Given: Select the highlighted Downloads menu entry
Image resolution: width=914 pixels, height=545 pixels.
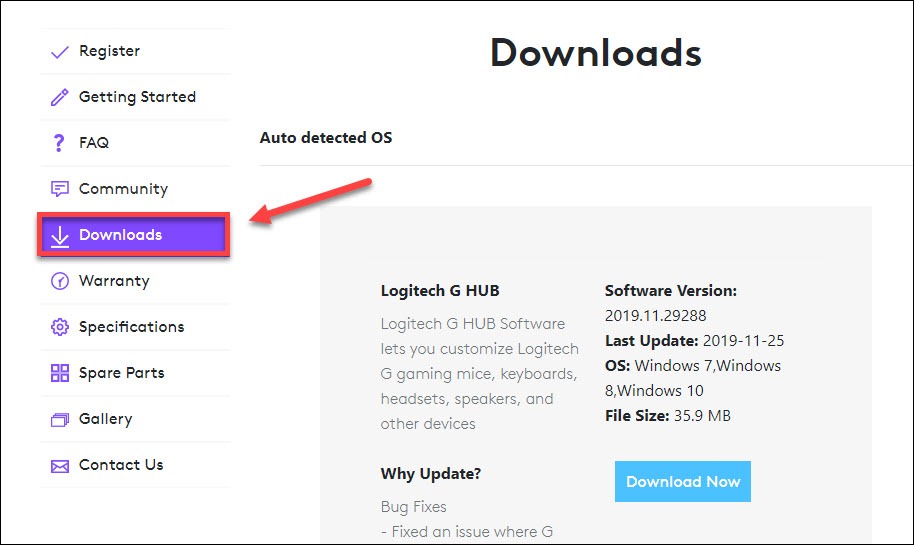Looking at the screenshot, I should click(x=134, y=235).
